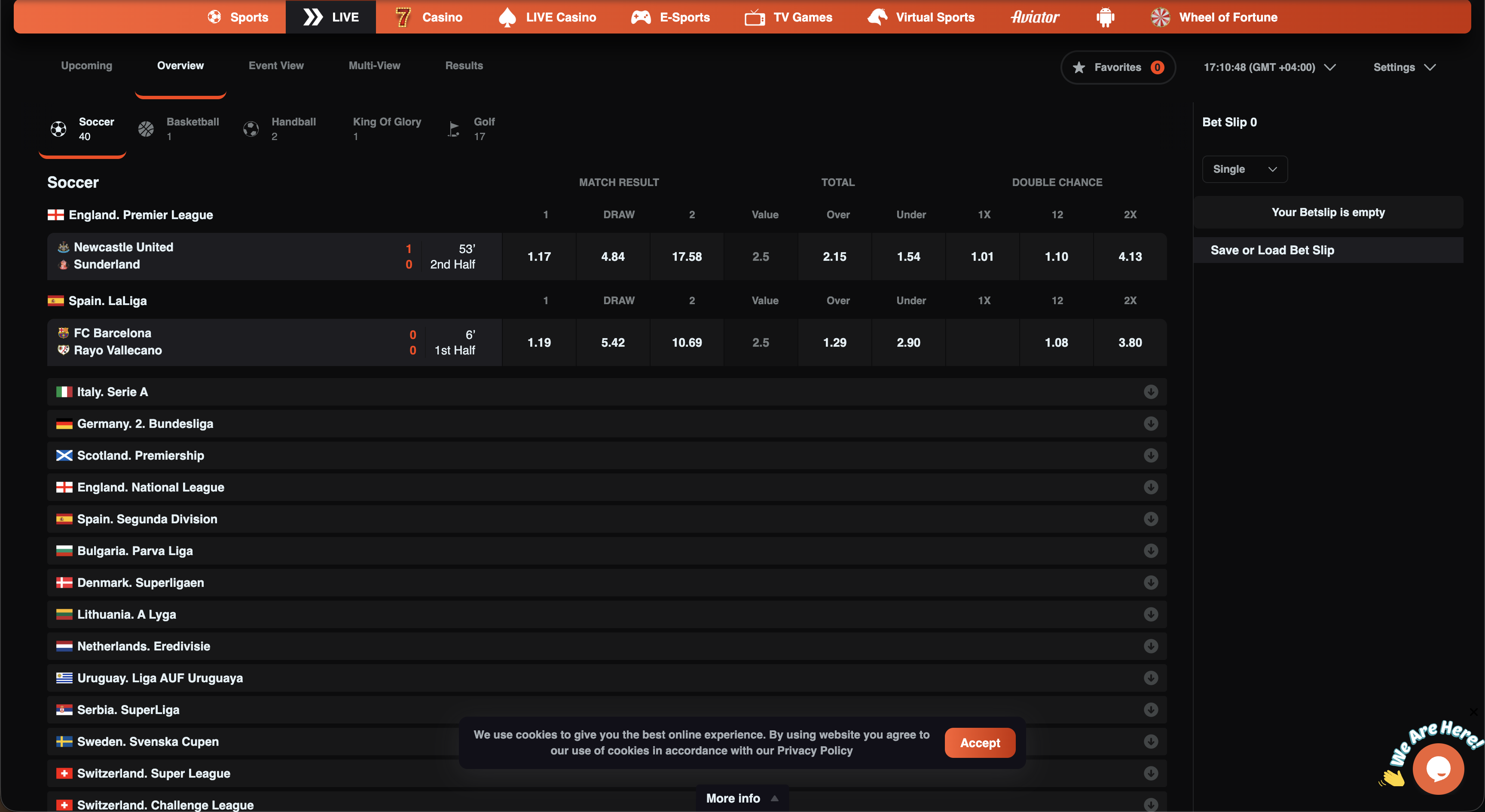This screenshot has width=1485, height=812.
Task: Click the Casino lucky seven icon
Action: pos(403,17)
